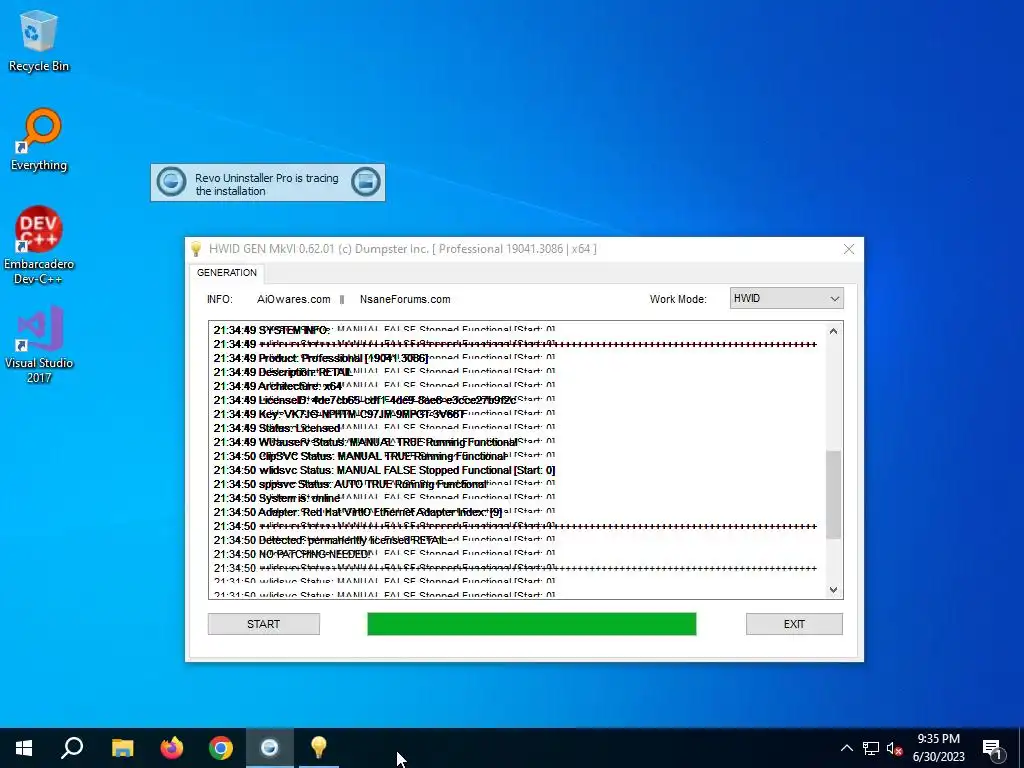Image resolution: width=1024 pixels, height=768 pixels.
Task: Show hidden system tray icons
Action: click(x=846, y=748)
